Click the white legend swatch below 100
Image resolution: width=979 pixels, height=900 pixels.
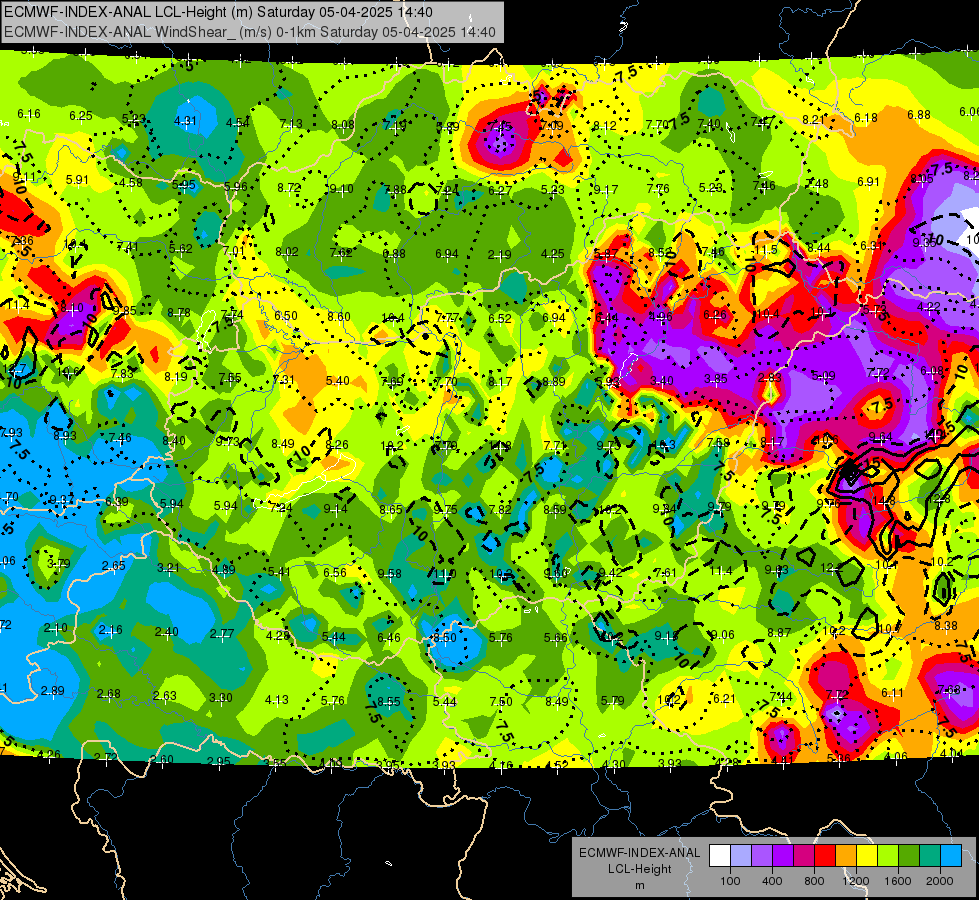click(x=720, y=856)
